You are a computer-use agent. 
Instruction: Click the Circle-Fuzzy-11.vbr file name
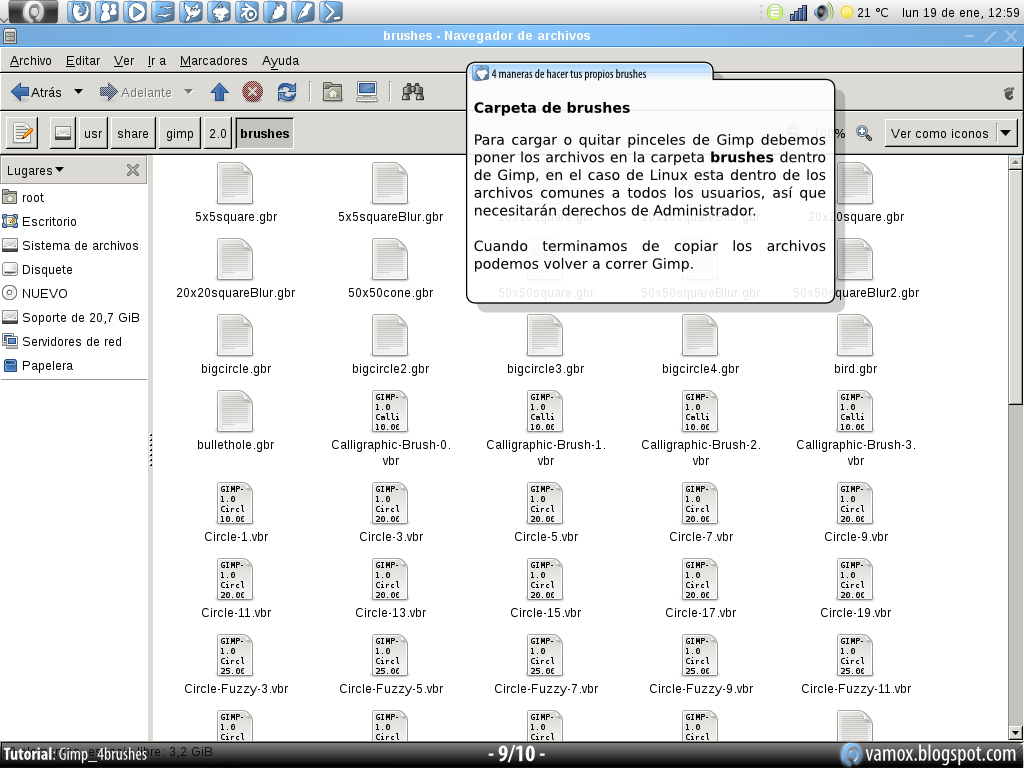(x=856, y=688)
